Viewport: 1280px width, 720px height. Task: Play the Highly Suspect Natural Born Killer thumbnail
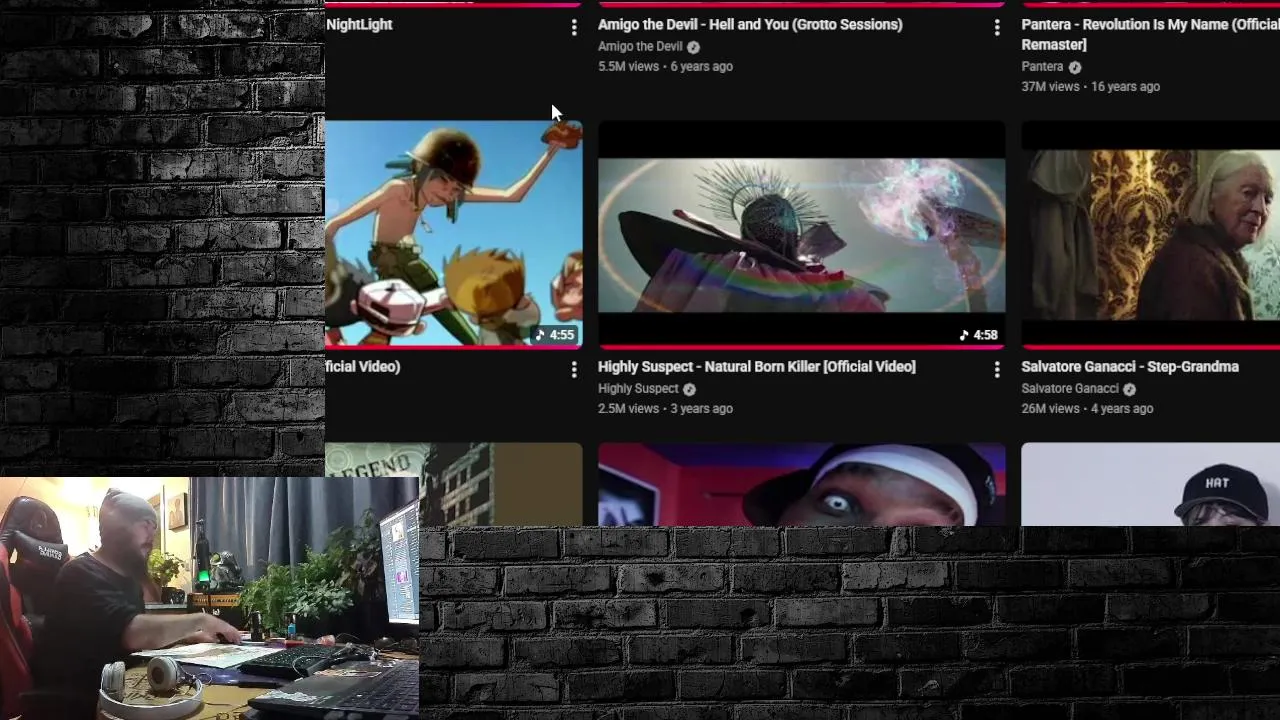[x=802, y=234]
